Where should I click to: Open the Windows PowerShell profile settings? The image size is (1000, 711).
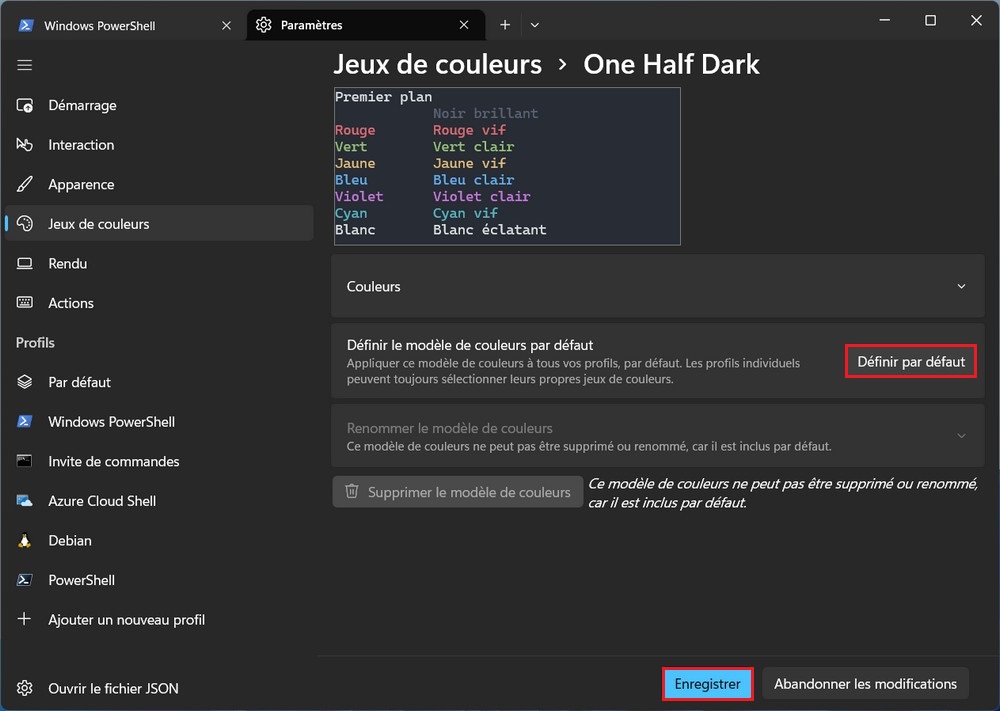coord(159,421)
